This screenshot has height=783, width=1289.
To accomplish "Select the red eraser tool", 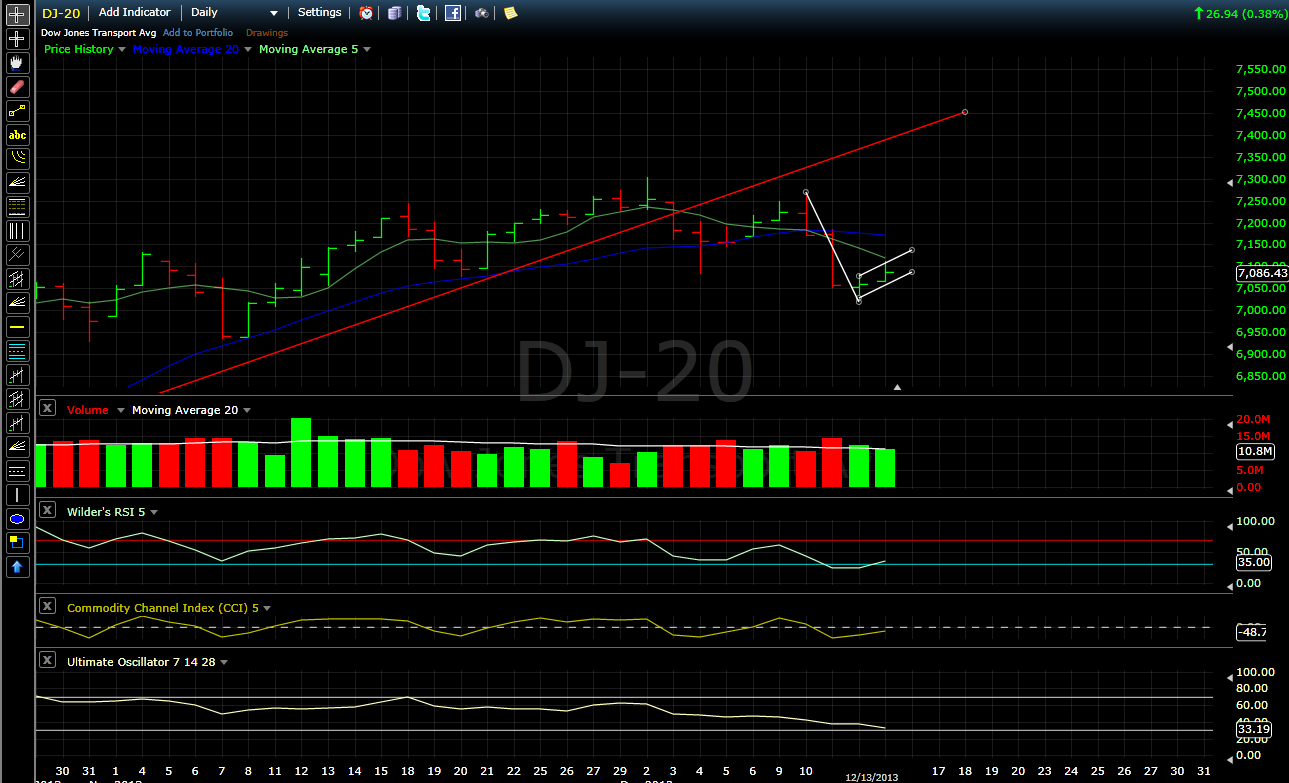I will pos(17,87).
